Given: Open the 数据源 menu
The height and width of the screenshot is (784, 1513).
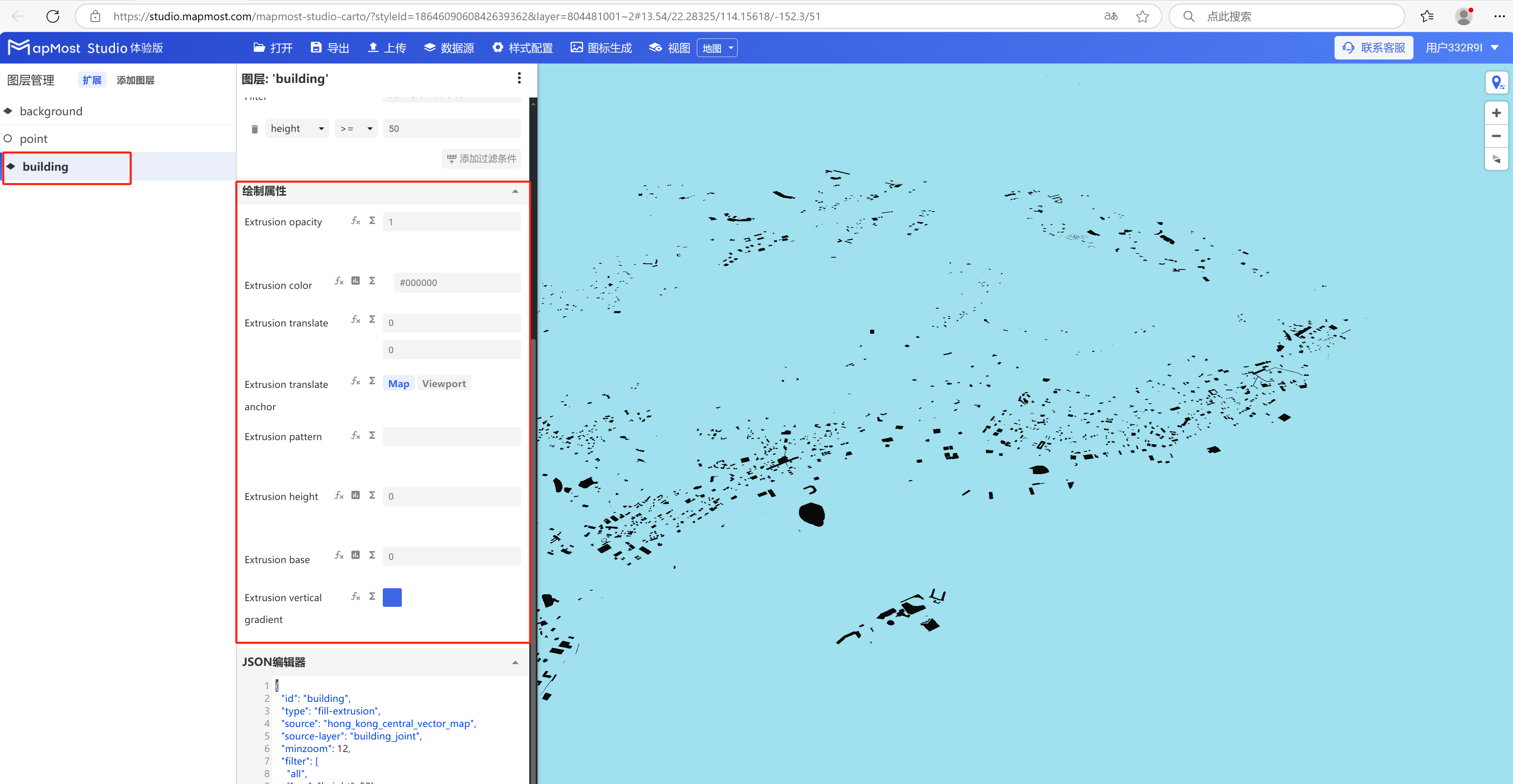Looking at the screenshot, I should point(449,48).
